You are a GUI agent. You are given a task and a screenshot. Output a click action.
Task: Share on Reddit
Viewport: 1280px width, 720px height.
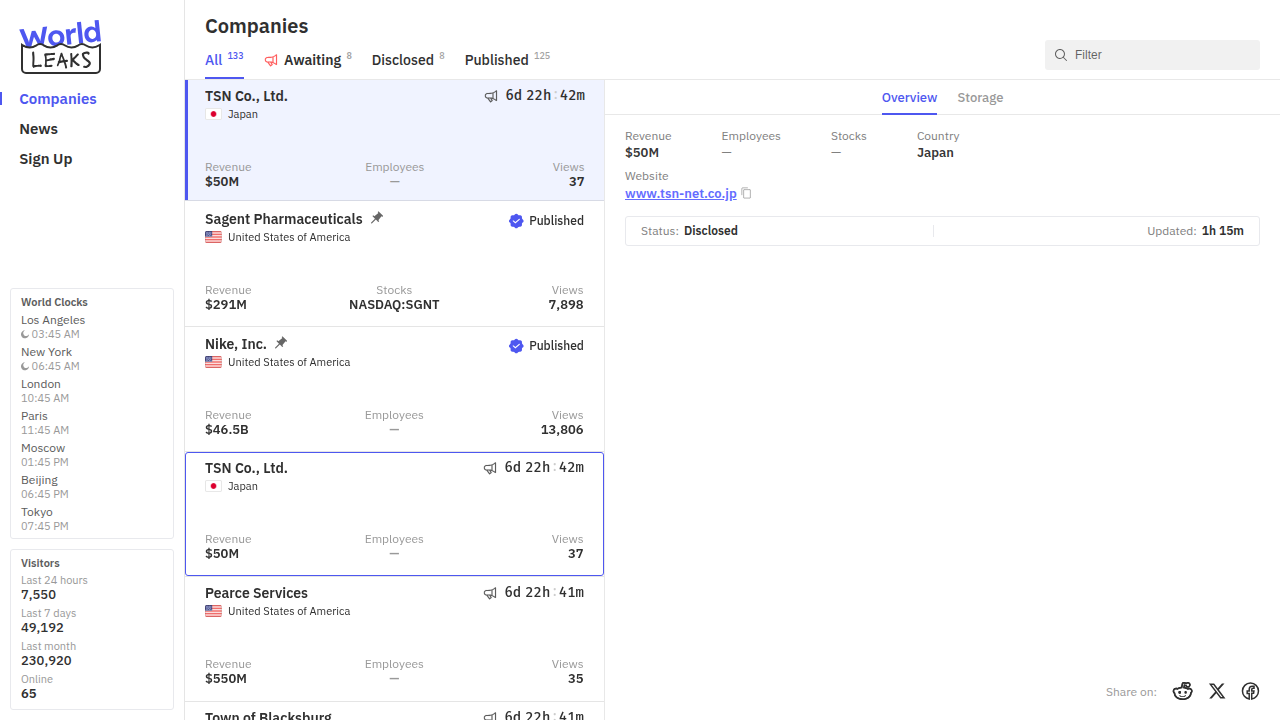[1183, 691]
